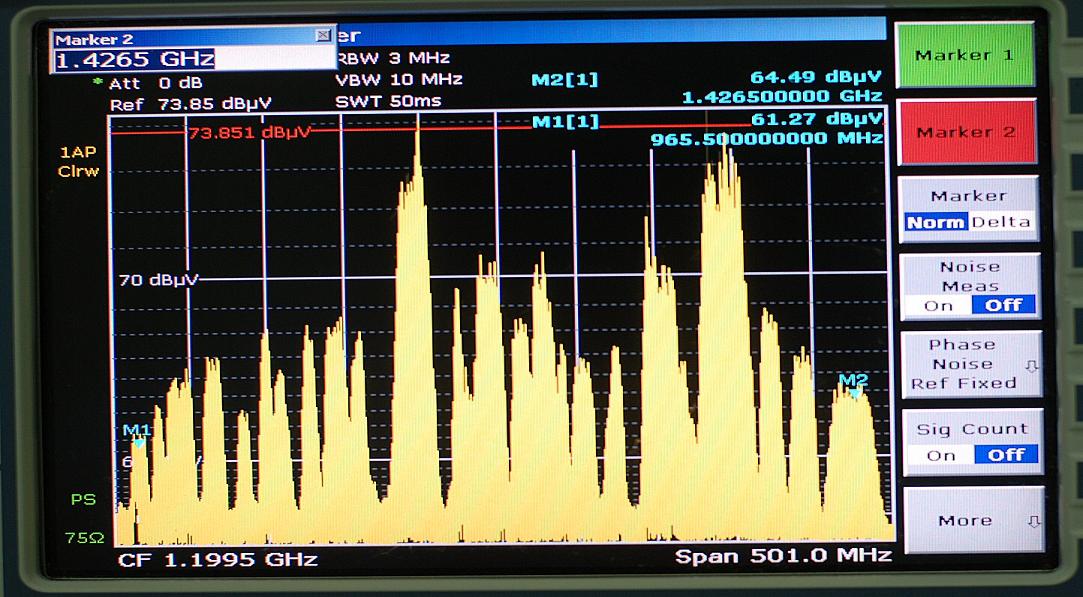
Task: Switch marker mode to Delta
Action: [1003, 223]
